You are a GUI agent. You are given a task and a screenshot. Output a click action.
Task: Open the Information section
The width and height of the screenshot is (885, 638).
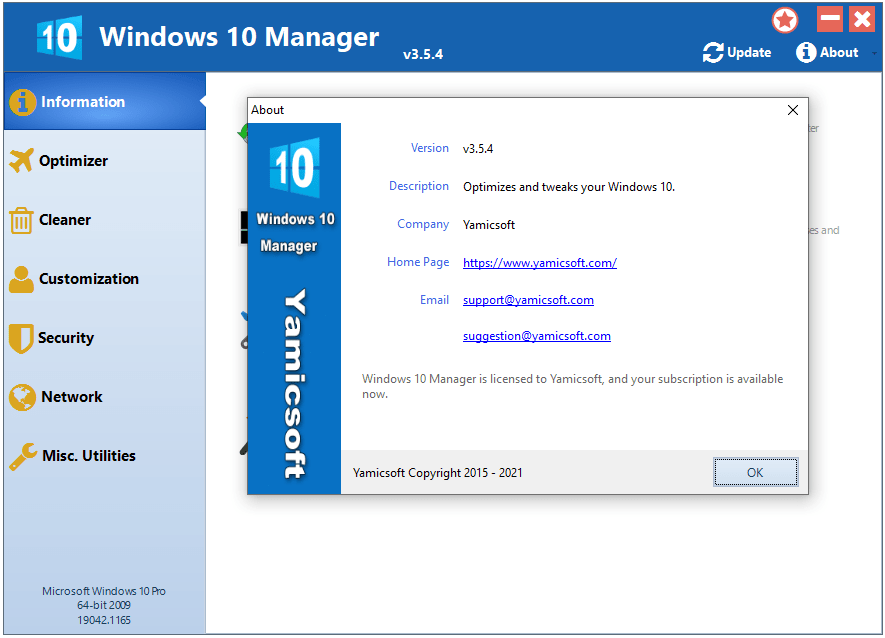coord(105,102)
